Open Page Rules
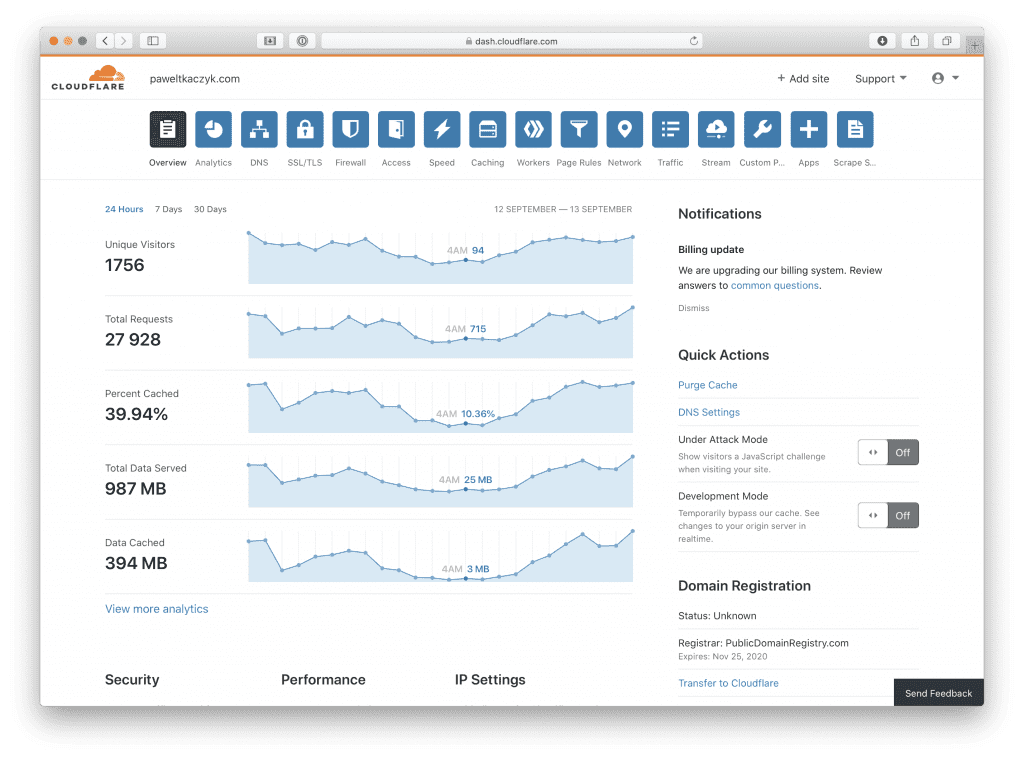Viewport: 1024px width, 759px height. tap(578, 129)
